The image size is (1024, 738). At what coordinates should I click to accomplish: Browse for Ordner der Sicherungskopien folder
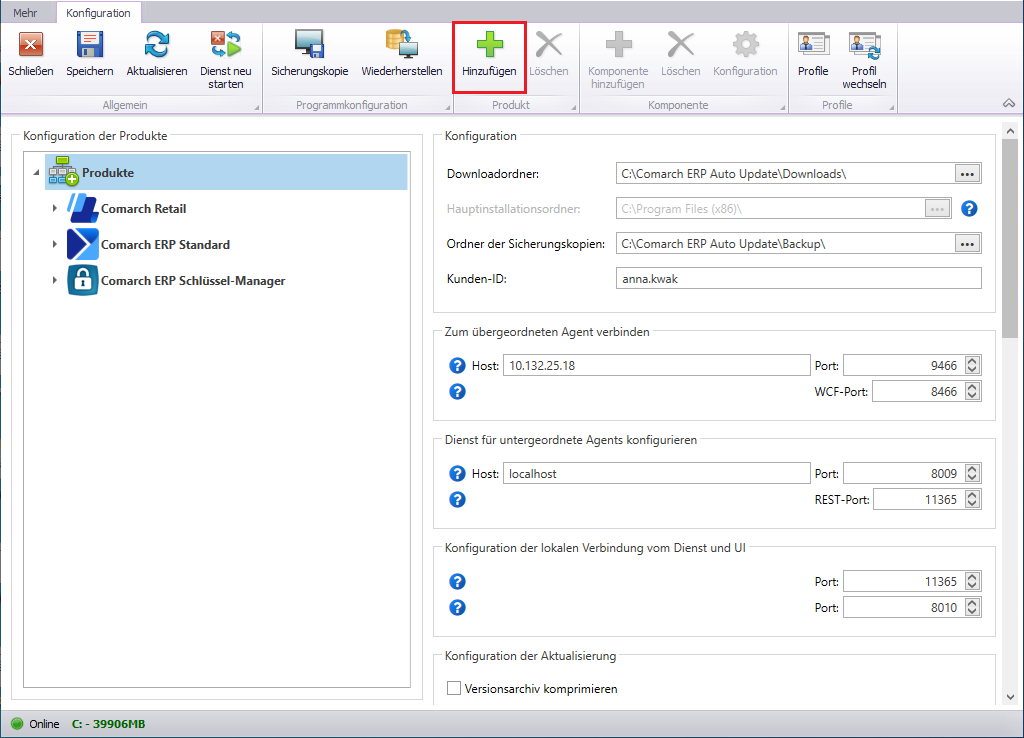[966, 243]
